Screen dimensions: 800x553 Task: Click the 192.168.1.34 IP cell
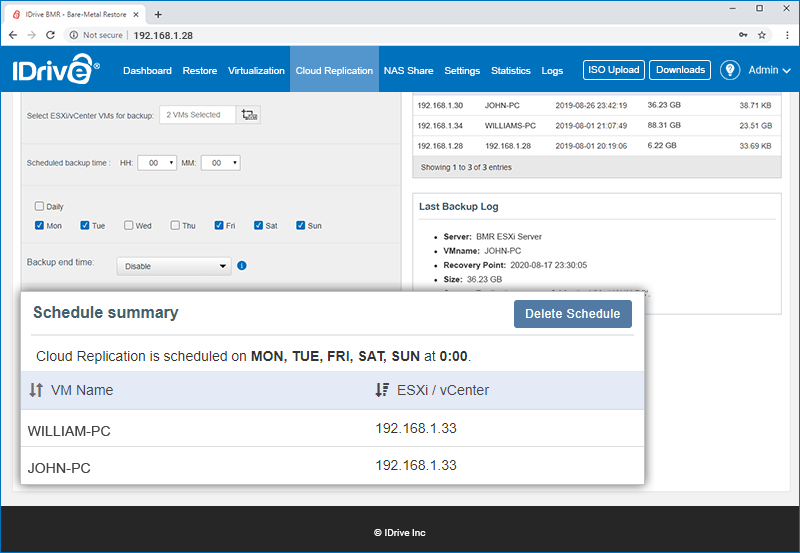440,125
